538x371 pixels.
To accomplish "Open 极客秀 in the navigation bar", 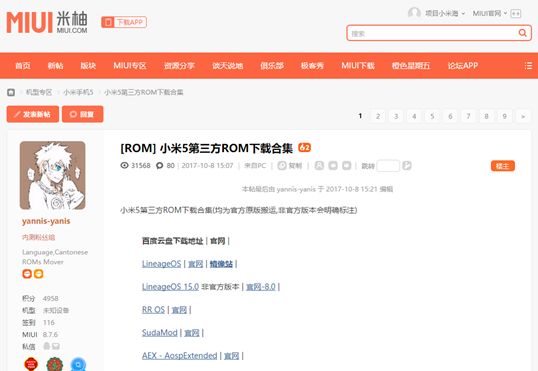I will (x=312, y=66).
